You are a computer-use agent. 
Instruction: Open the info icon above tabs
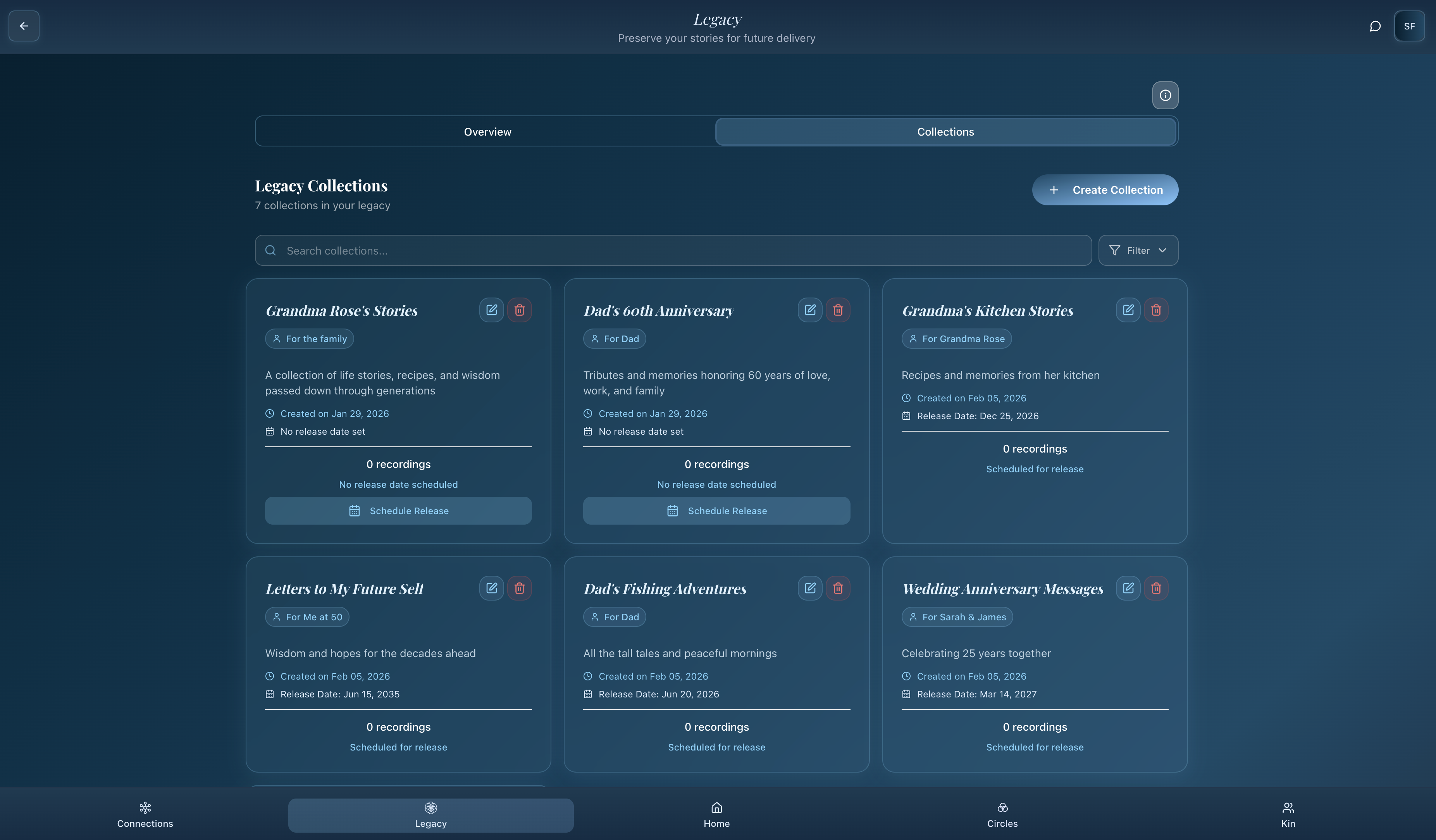(1165, 95)
